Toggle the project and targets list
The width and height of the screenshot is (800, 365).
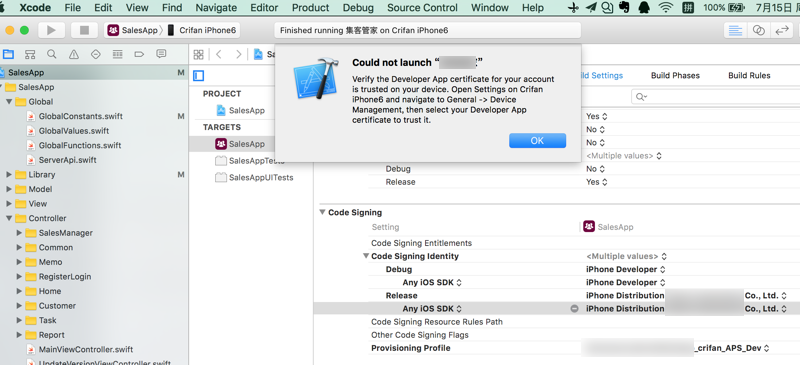198,76
